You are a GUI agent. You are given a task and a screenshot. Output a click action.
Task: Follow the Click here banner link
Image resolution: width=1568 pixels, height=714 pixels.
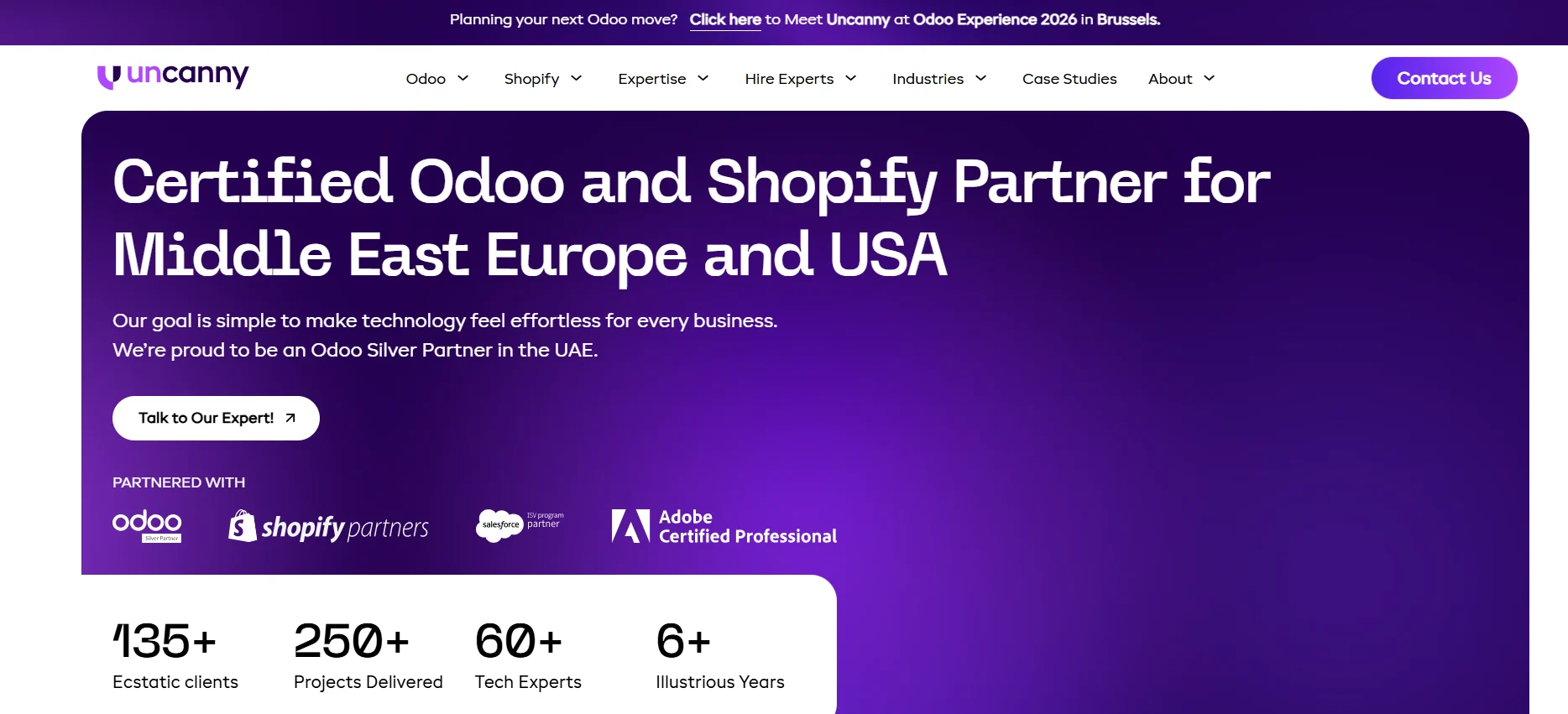tap(725, 19)
